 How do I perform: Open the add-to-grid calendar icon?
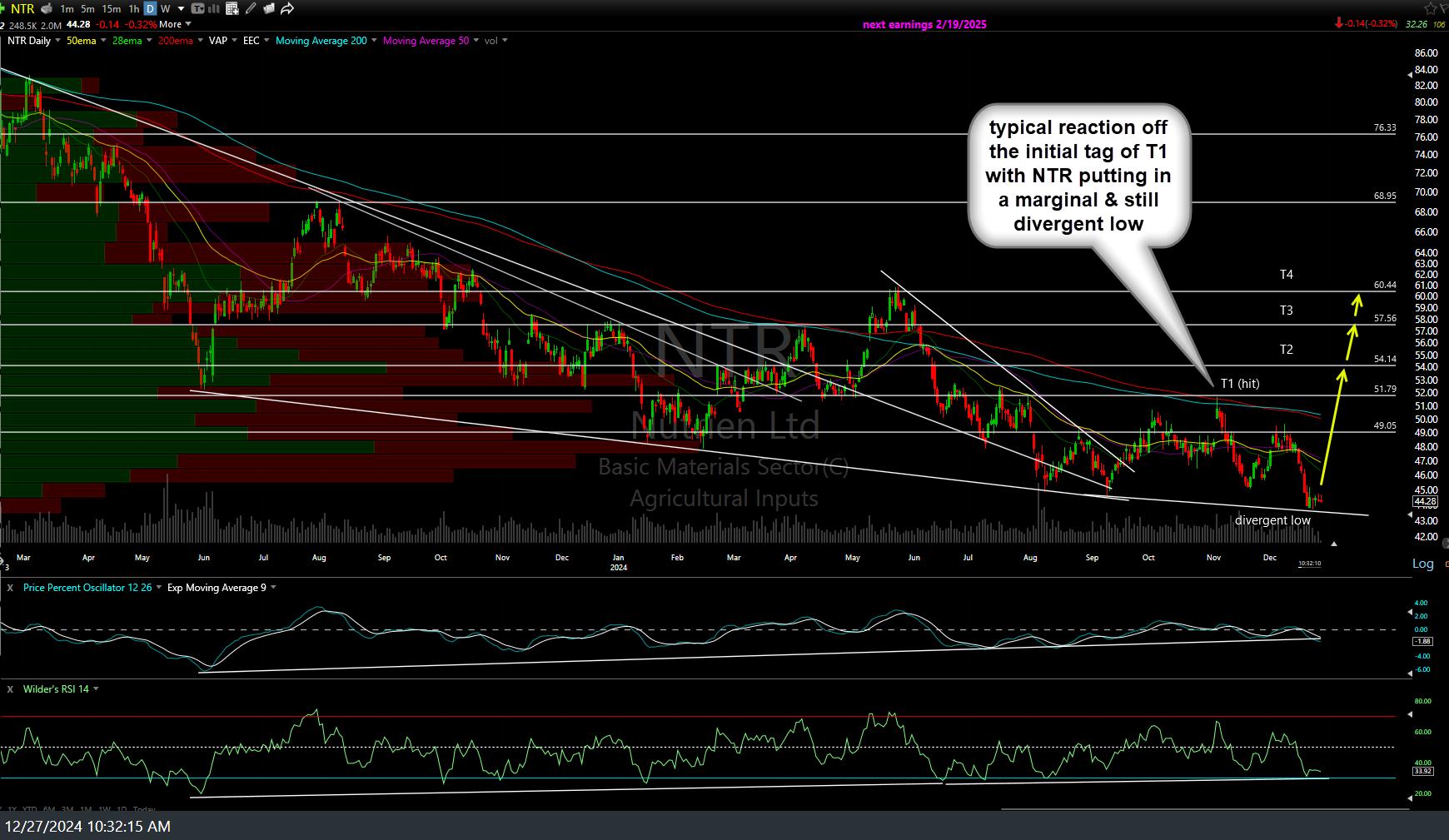tap(232, 9)
